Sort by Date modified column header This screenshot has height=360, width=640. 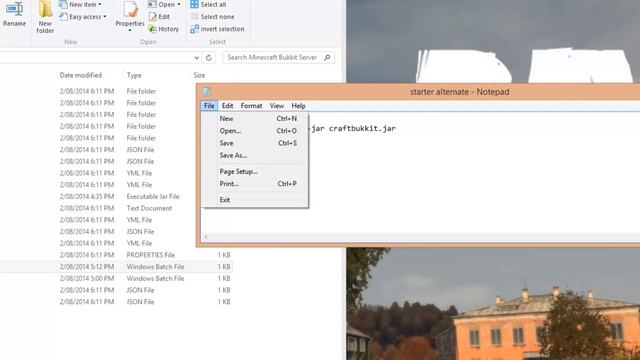81,75
